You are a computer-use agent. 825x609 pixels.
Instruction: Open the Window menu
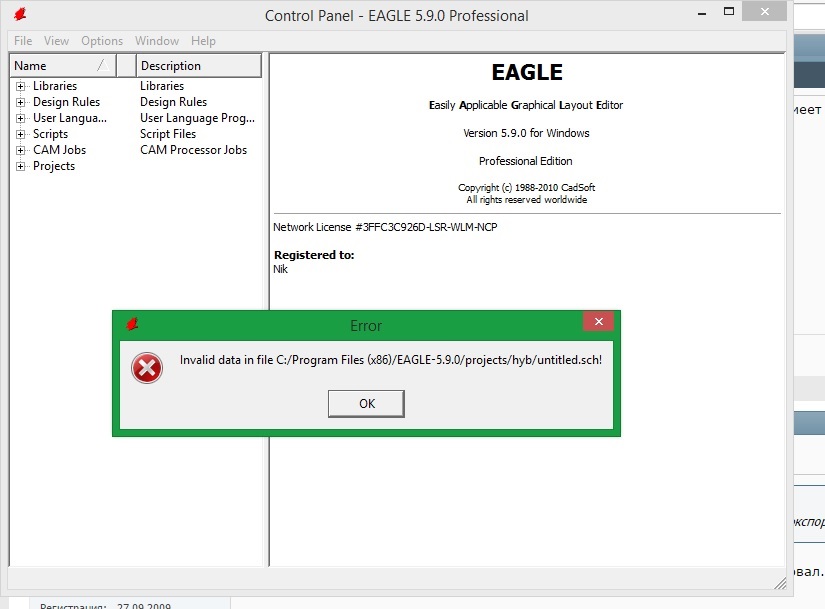(x=157, y=41)
